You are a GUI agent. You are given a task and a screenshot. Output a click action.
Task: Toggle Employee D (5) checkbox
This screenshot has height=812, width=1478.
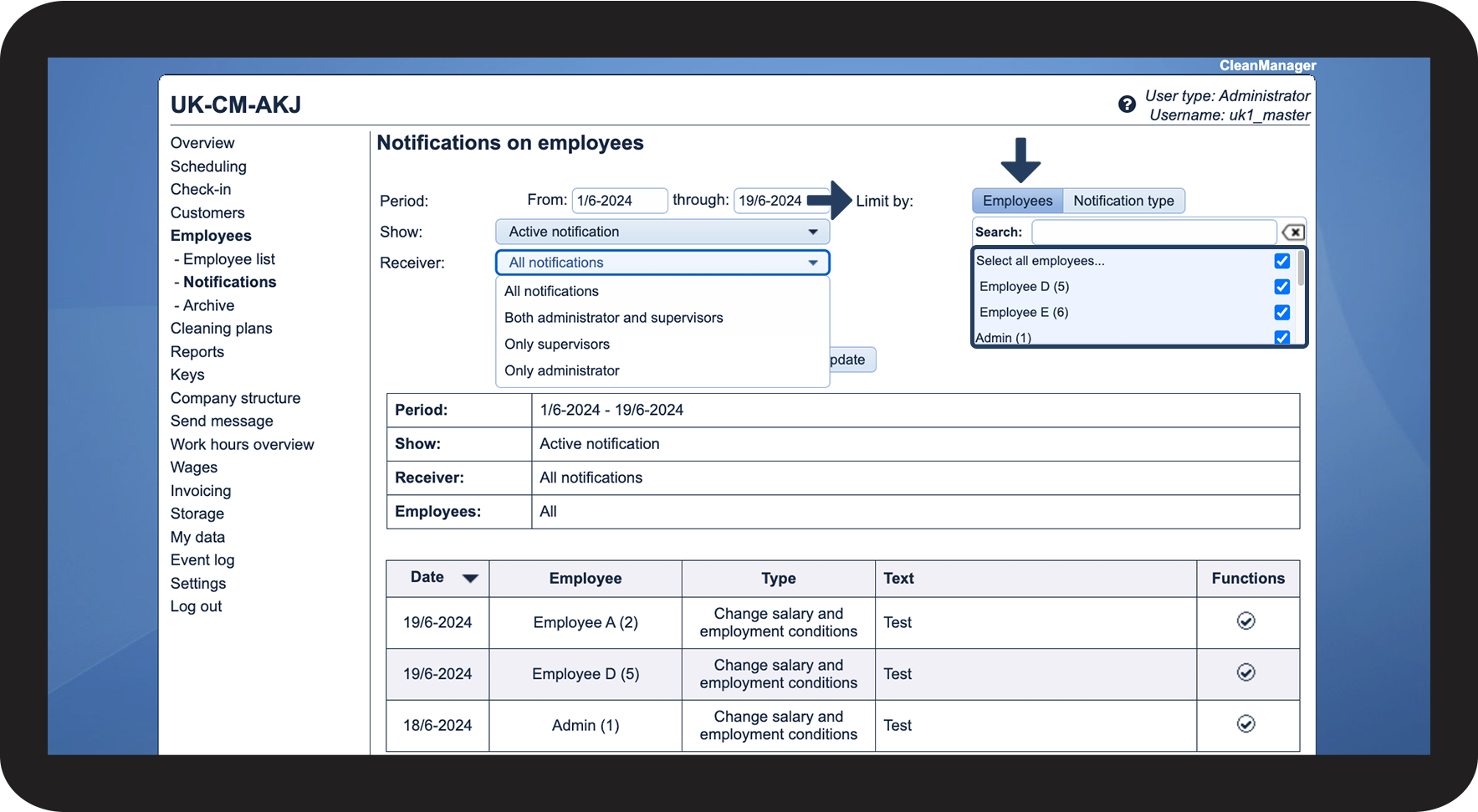pyautogui.click(x=1281, y=287)
